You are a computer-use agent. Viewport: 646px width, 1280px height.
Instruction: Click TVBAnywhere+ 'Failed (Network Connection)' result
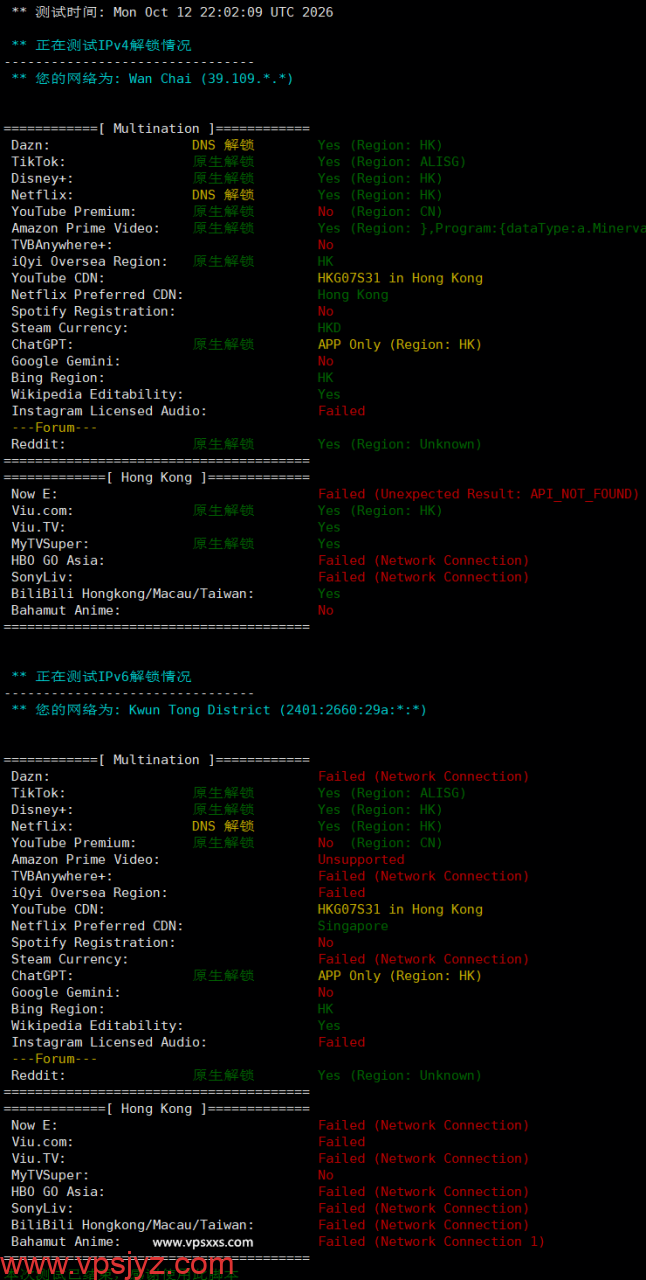[424, 876]
